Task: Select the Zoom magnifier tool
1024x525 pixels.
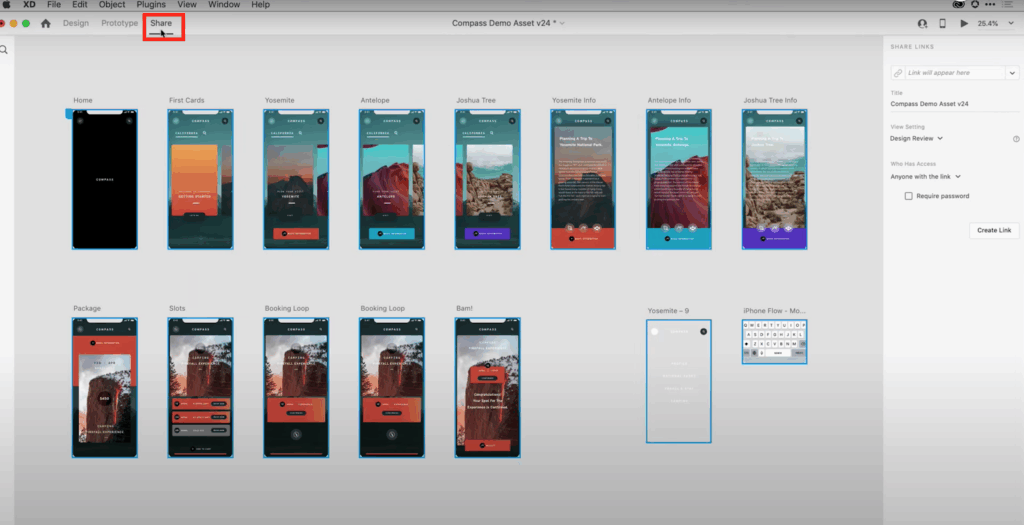Action: pyautogui.click(x=5, y=49)
